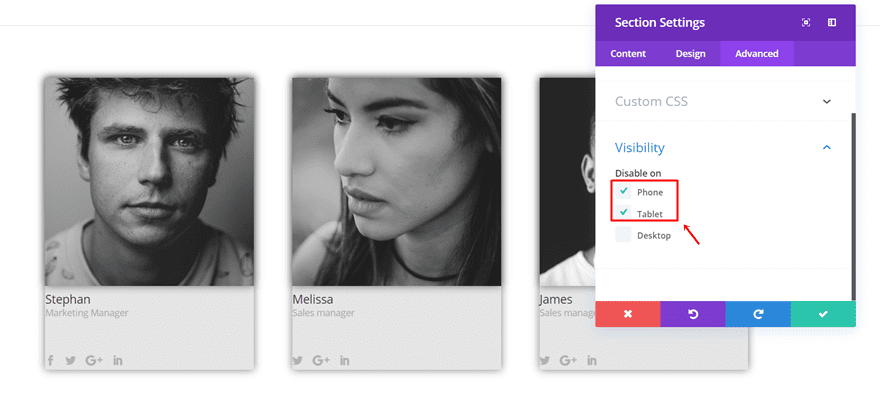Expand the Custom CSS section
Image resolution: width=880 pixels, height=407 pixels.
point(826,101)
